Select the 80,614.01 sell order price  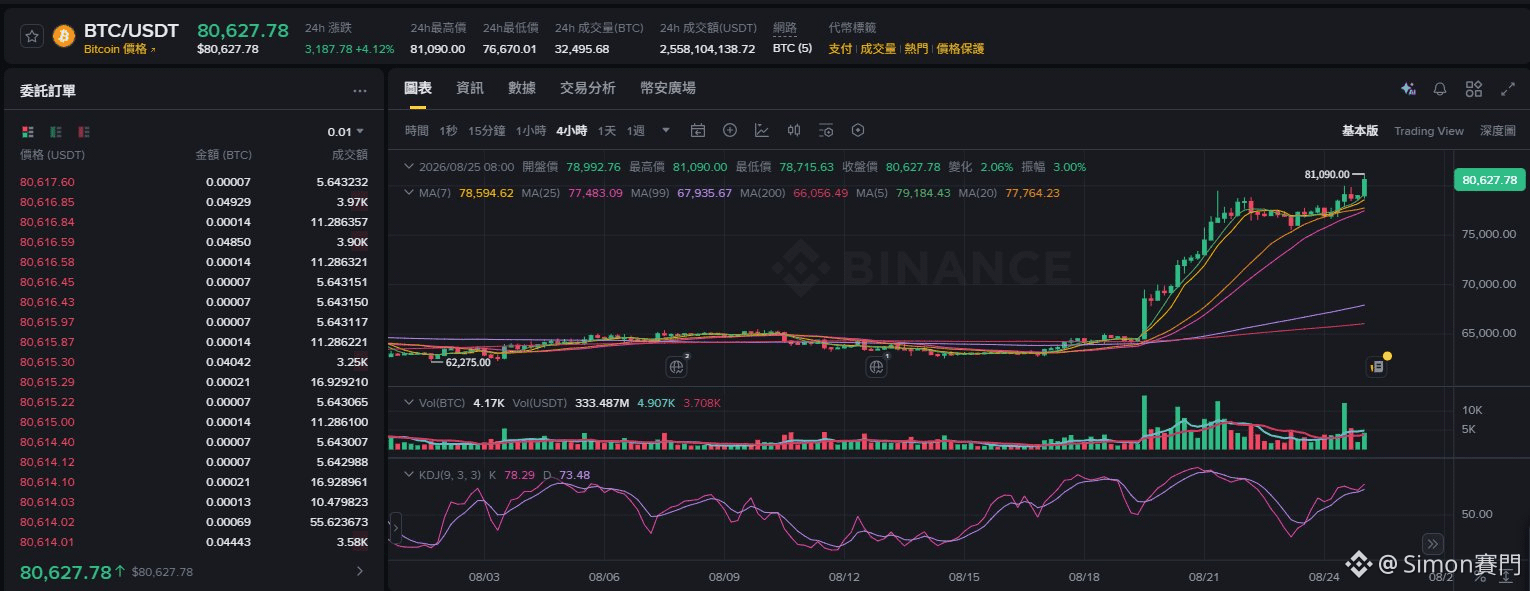click(x=47, y=542)
